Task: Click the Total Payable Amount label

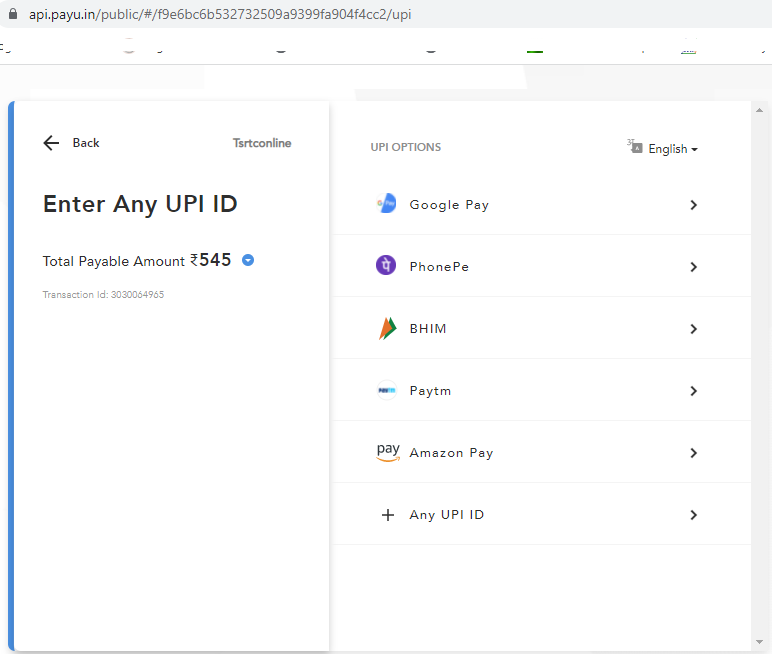Action: (114, 261)
